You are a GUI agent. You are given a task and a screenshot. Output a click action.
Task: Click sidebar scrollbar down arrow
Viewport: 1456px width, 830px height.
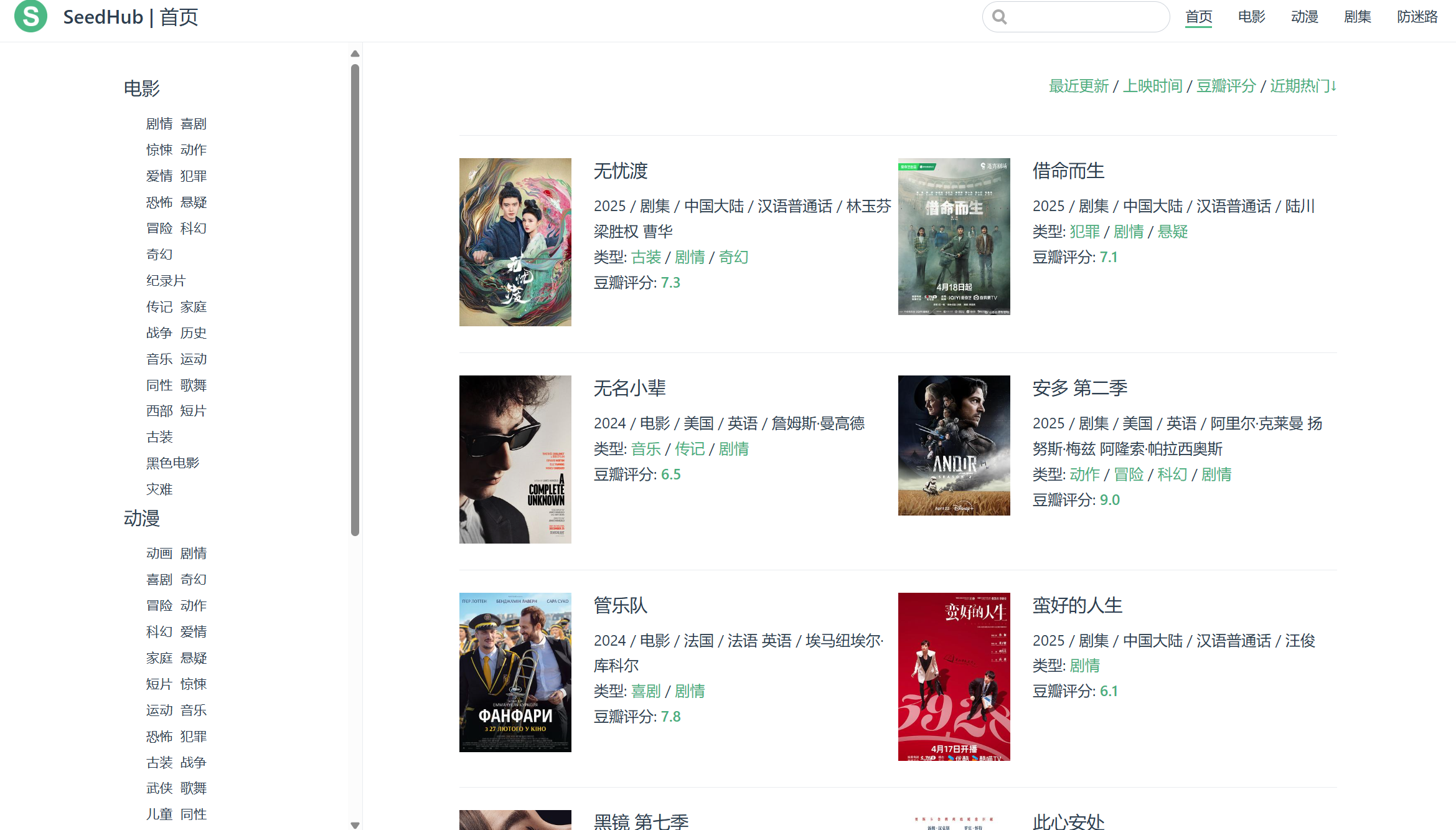pos(355,826)
